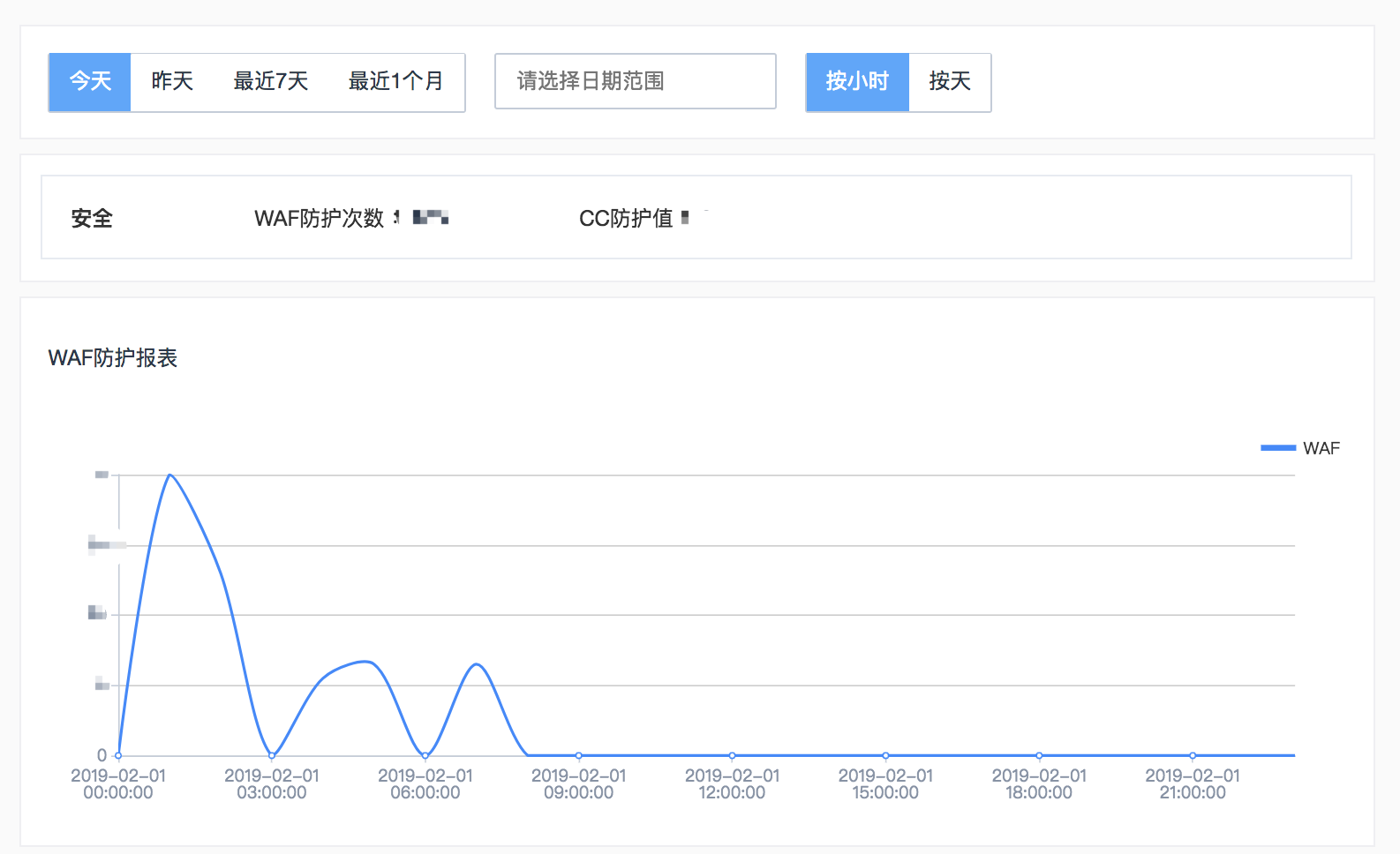Click data point at 15:00:00

click(x=885, y=755)
